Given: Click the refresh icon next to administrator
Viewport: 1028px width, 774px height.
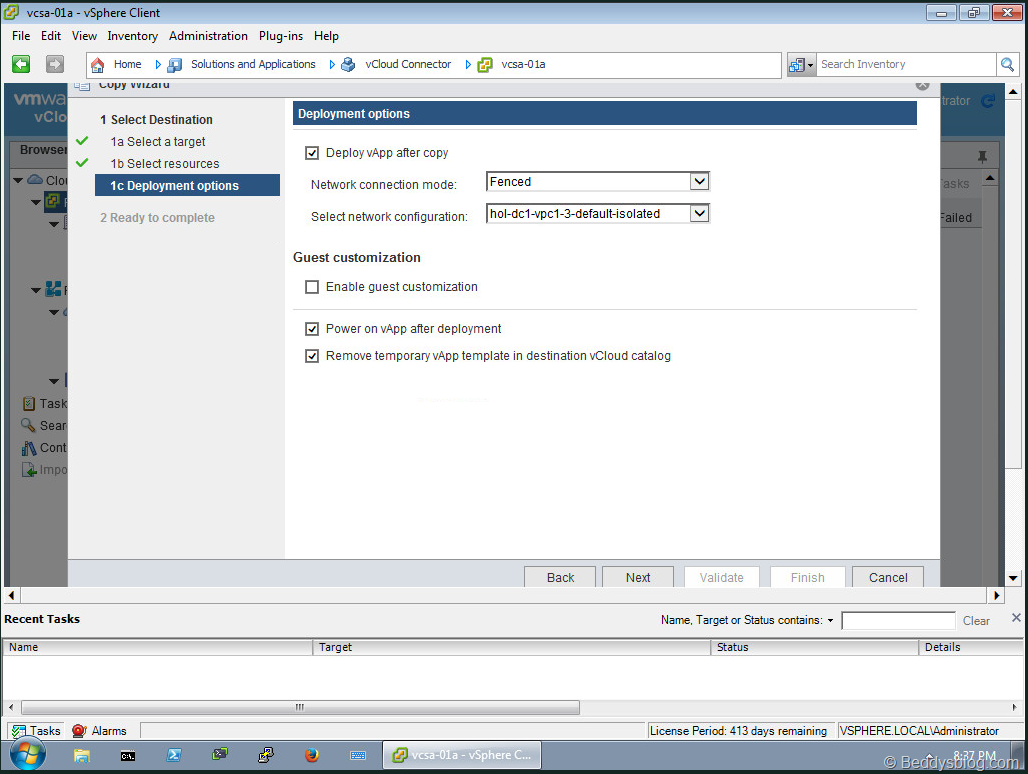Looking at the screenshot, I should [988, 100].
